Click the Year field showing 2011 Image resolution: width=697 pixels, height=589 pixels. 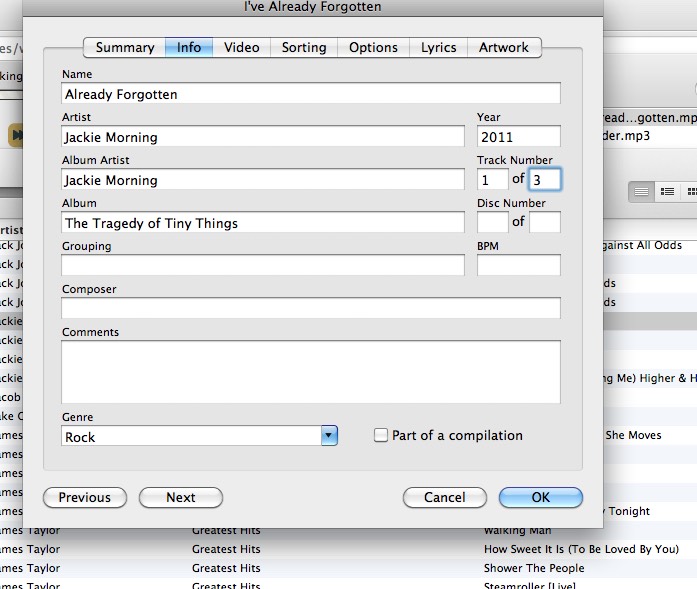(x=519, y=136)
